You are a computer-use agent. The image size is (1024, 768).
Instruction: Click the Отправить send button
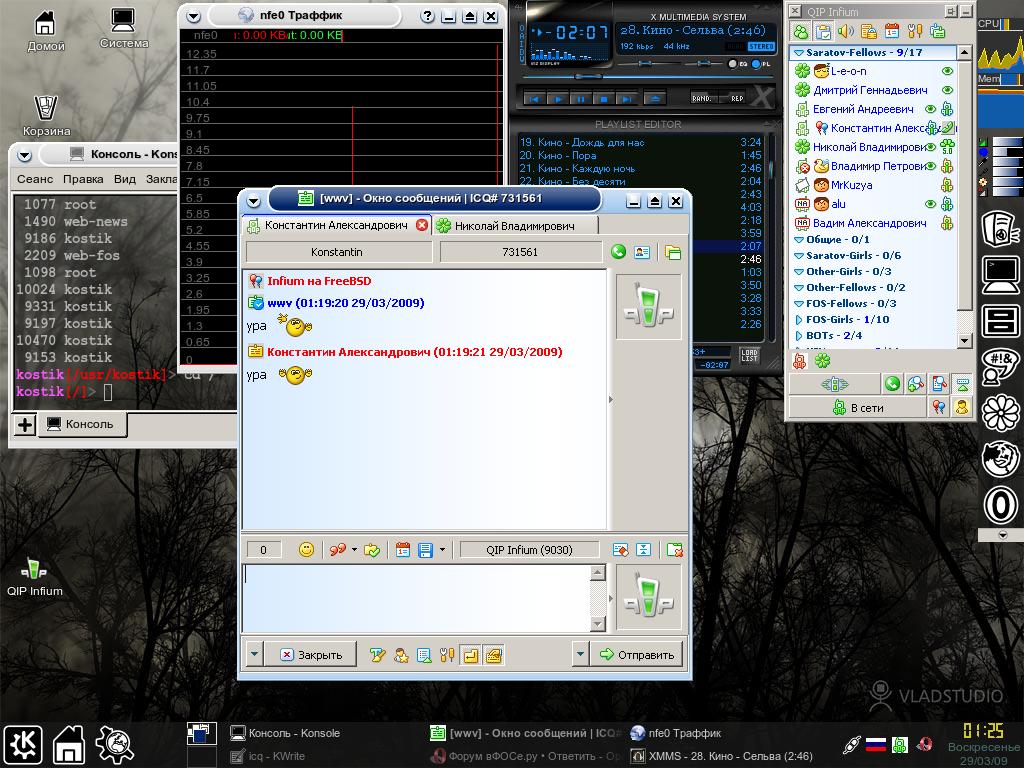pos(637,655)
